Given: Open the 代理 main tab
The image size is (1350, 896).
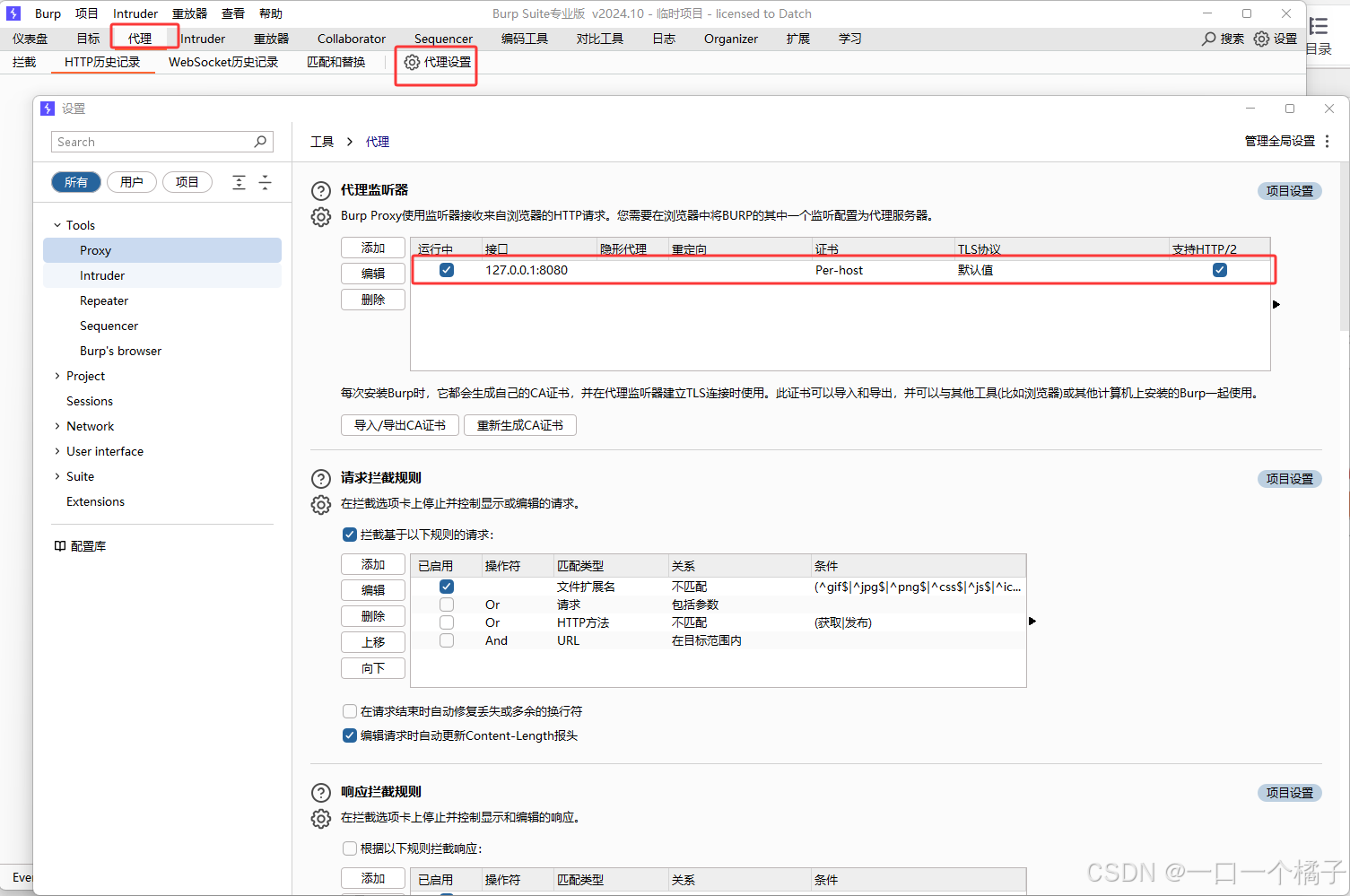Looking at the screenshot, I should (140, 39).
